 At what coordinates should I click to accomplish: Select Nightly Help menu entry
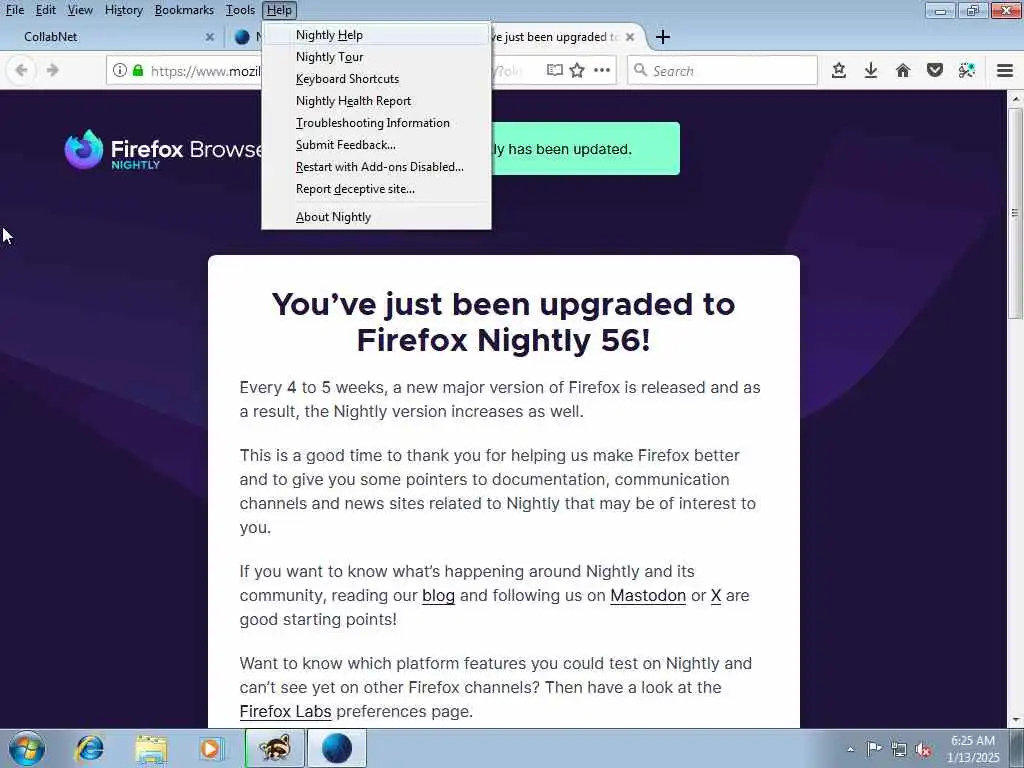tap(376, 35)
